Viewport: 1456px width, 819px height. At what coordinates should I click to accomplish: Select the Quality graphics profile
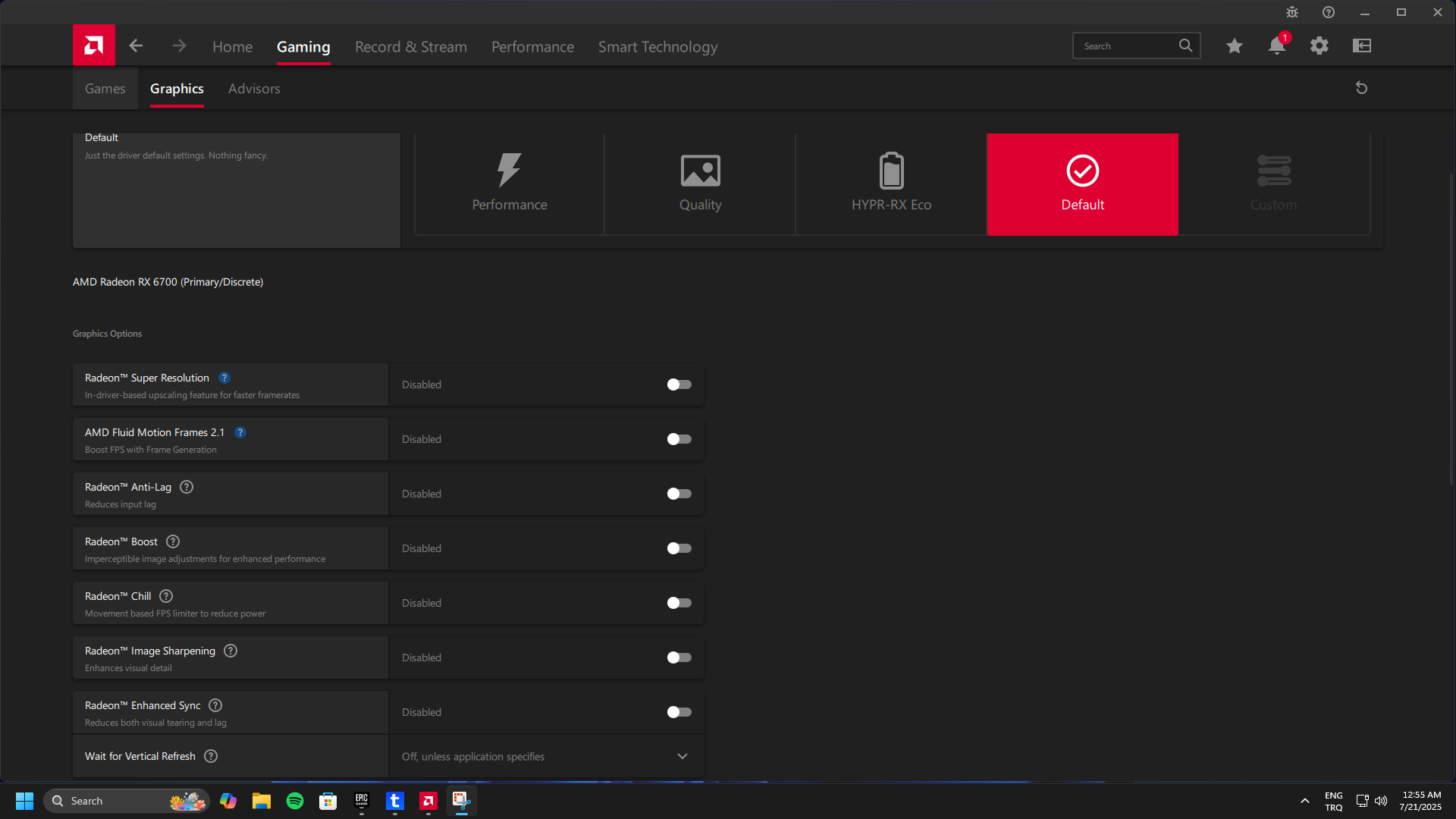pos(700,184)
